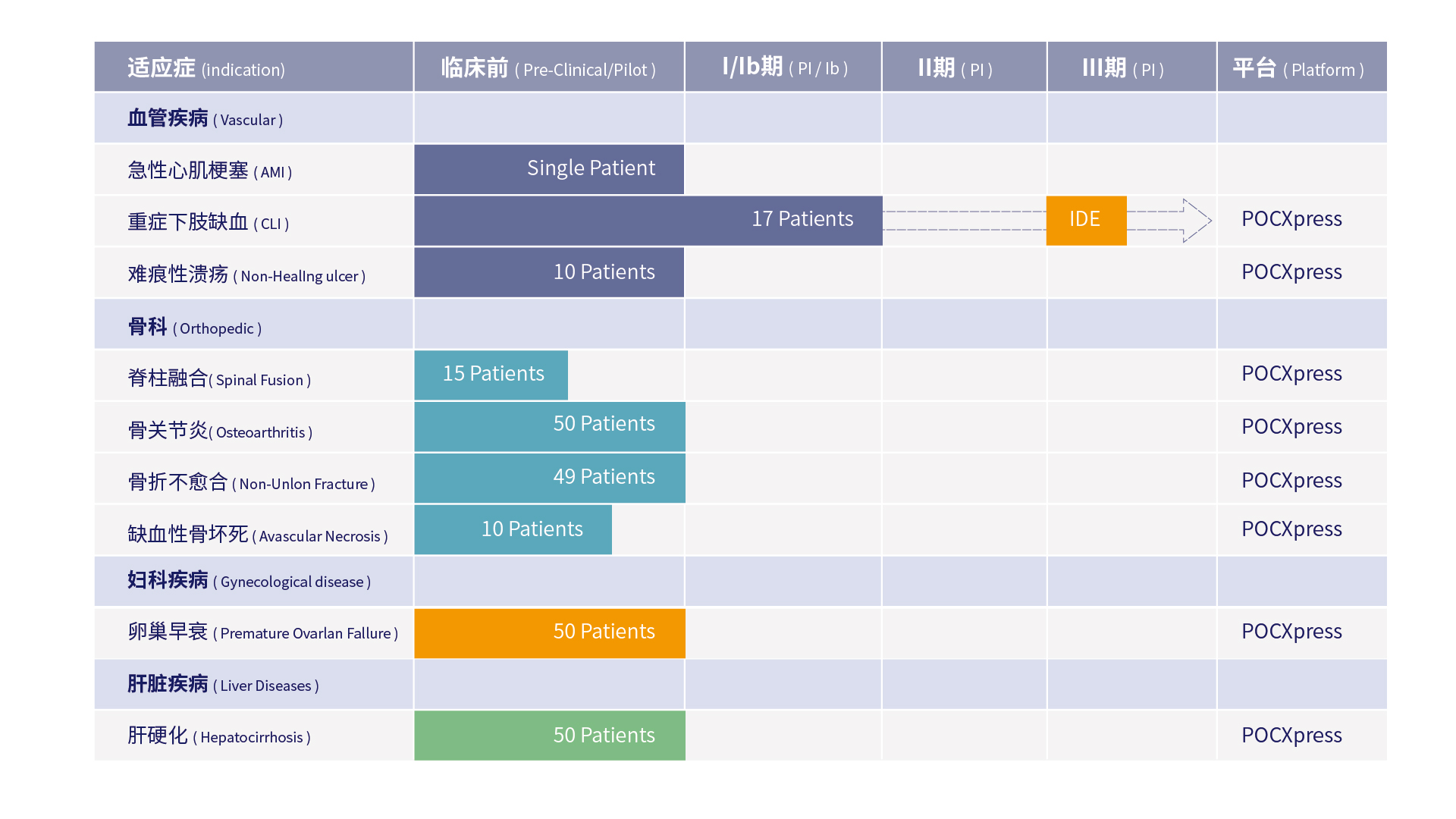This screenshot has height=819, width=1456.
Task: Select the Orthopedic category row label
Action: pos(195,328)
